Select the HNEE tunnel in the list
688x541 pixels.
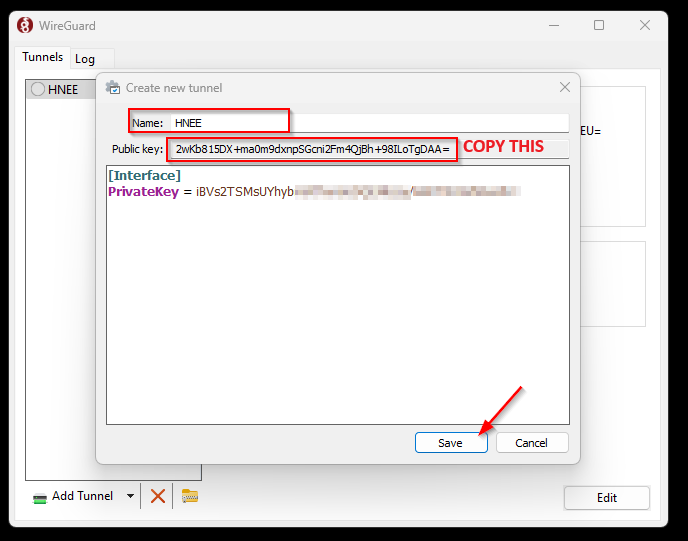[61, 90]
